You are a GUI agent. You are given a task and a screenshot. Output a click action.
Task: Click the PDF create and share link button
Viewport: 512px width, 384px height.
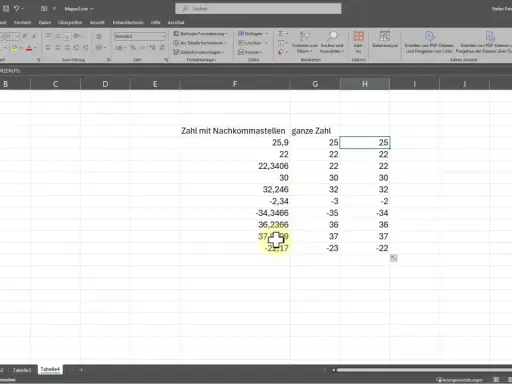tap(429, 42)
